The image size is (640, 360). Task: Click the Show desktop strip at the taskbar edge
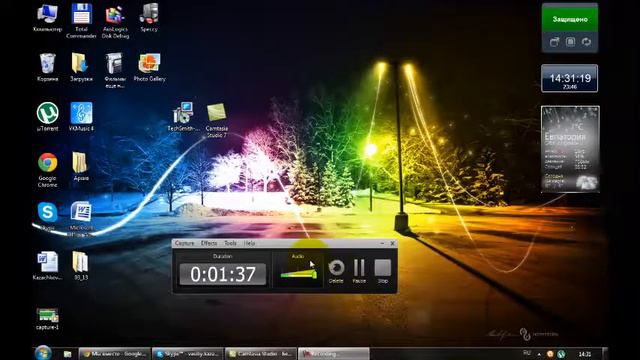click(x=605, y=353)
